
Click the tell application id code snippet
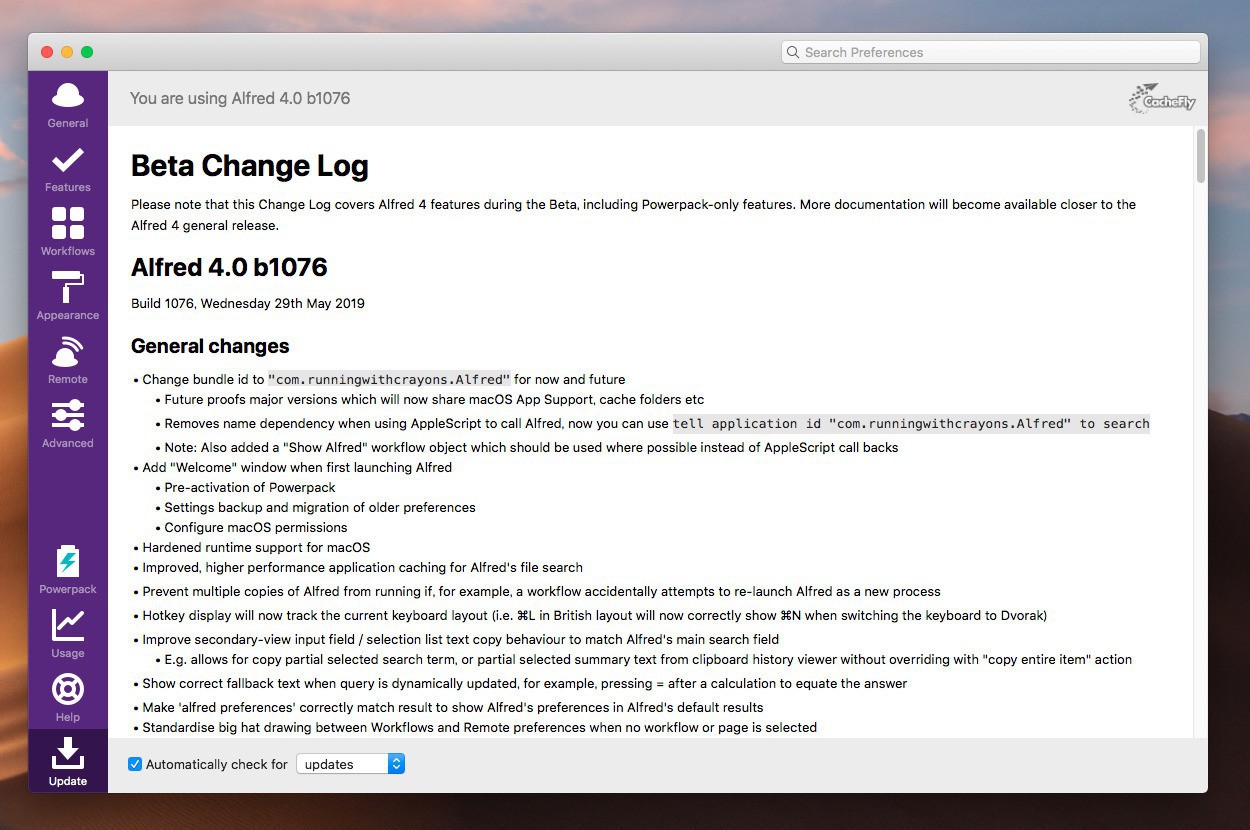point(911,423)
